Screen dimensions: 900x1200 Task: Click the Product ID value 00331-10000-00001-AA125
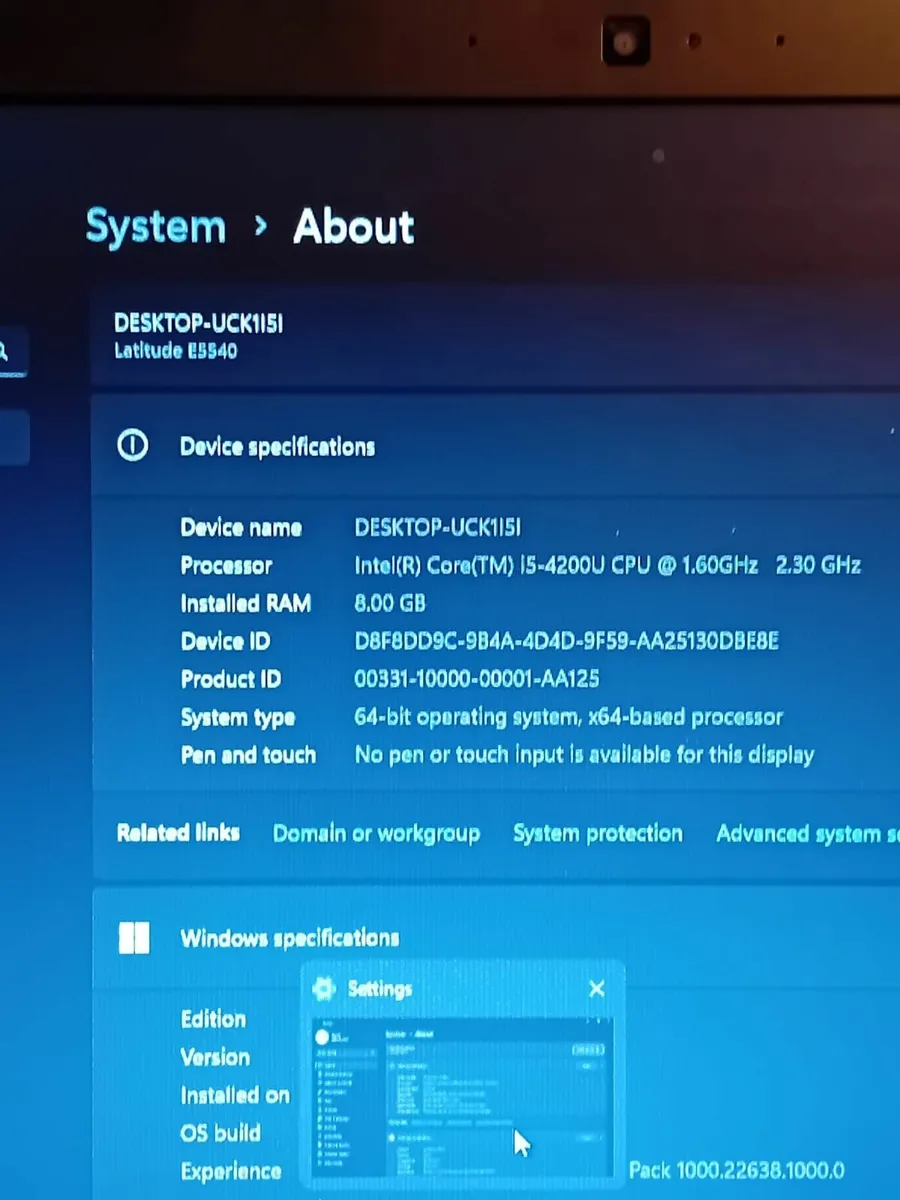[x=476, y=679]
